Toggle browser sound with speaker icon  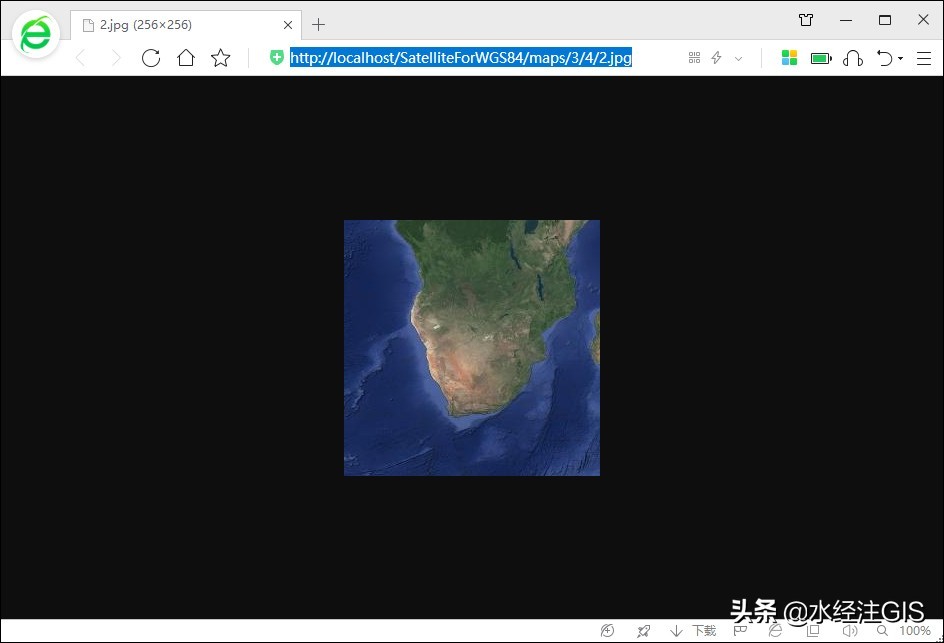pyautogui.click(x=849, y=631)
